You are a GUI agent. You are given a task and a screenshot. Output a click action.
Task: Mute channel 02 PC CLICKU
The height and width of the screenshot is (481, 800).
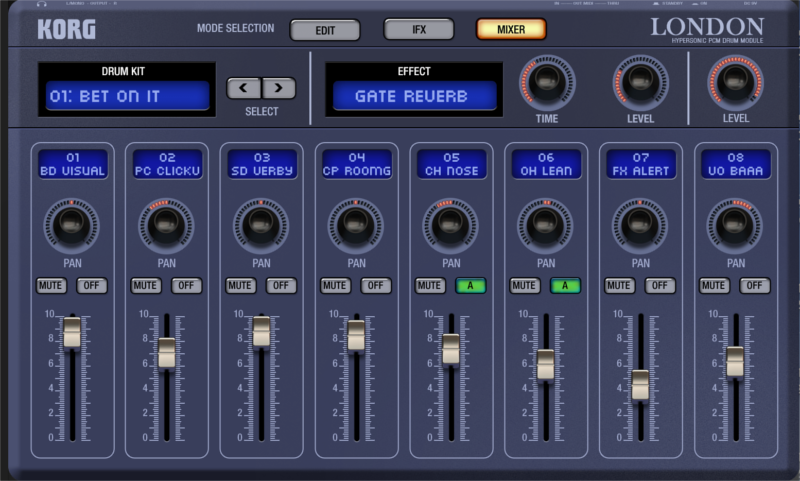coord(146,286)
